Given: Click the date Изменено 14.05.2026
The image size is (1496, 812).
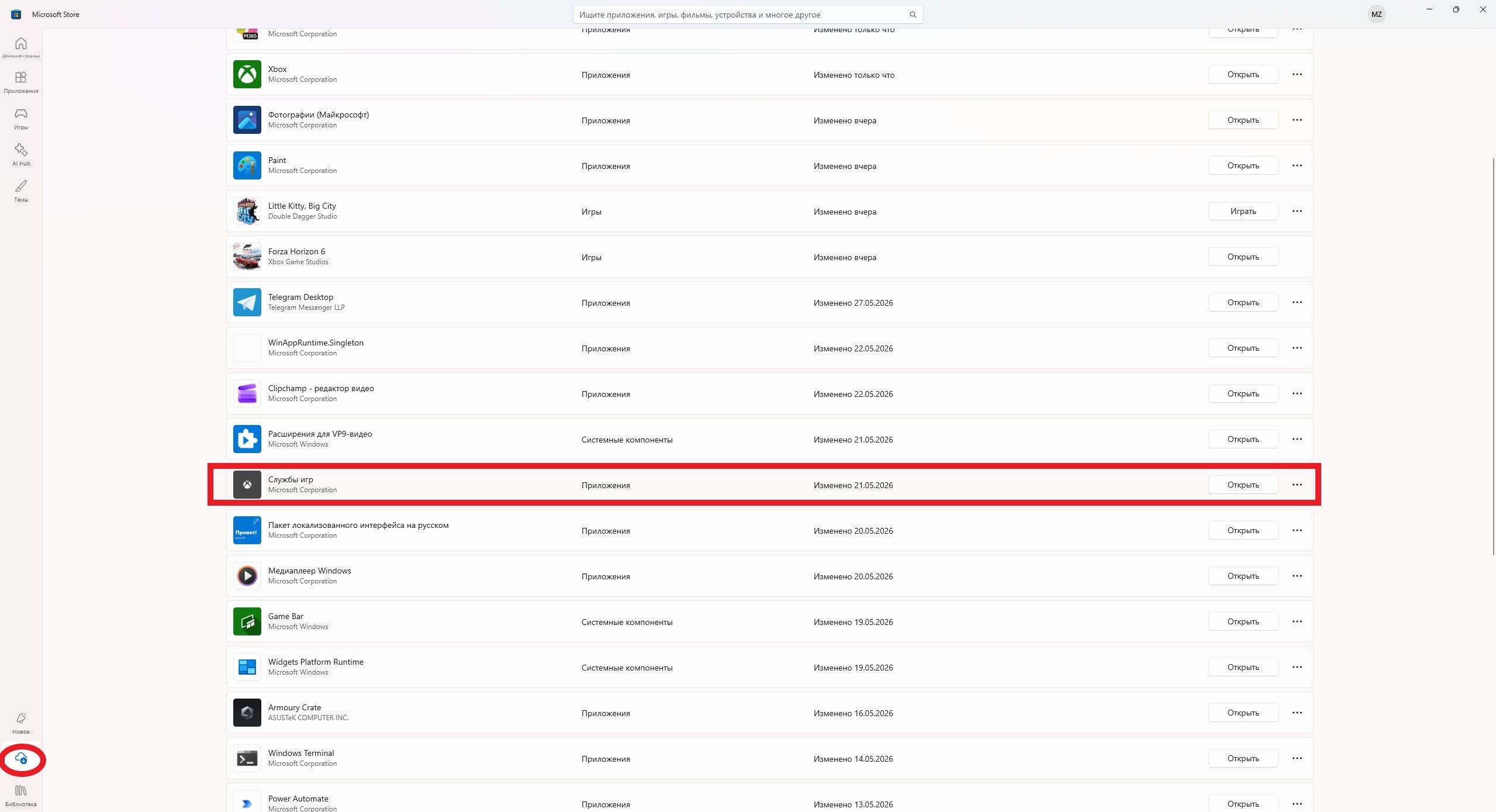Looking at the screenshot, I should click(853, 759).
